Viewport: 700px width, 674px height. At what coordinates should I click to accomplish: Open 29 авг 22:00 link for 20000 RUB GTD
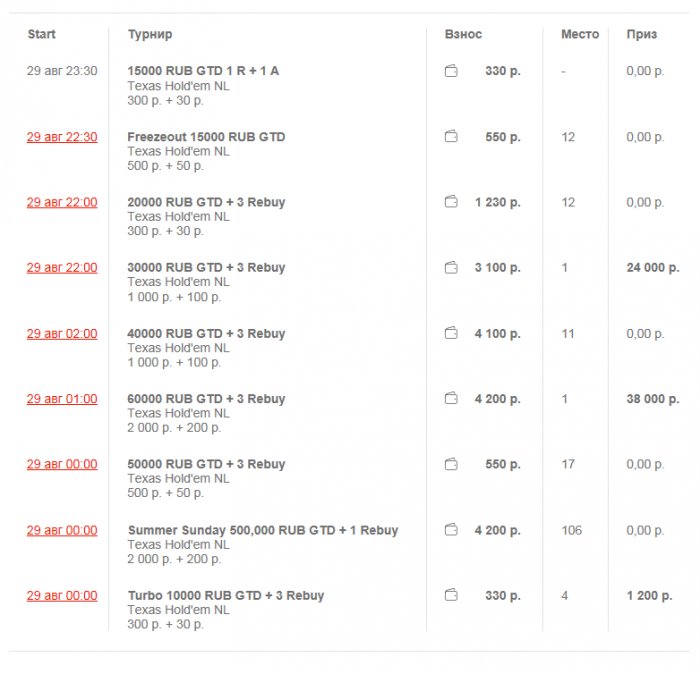[x=62, y=202]
